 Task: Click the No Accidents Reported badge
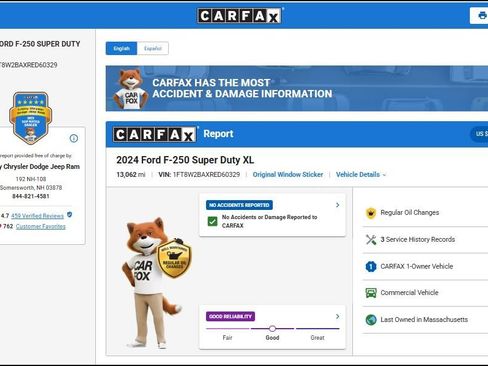239,205
